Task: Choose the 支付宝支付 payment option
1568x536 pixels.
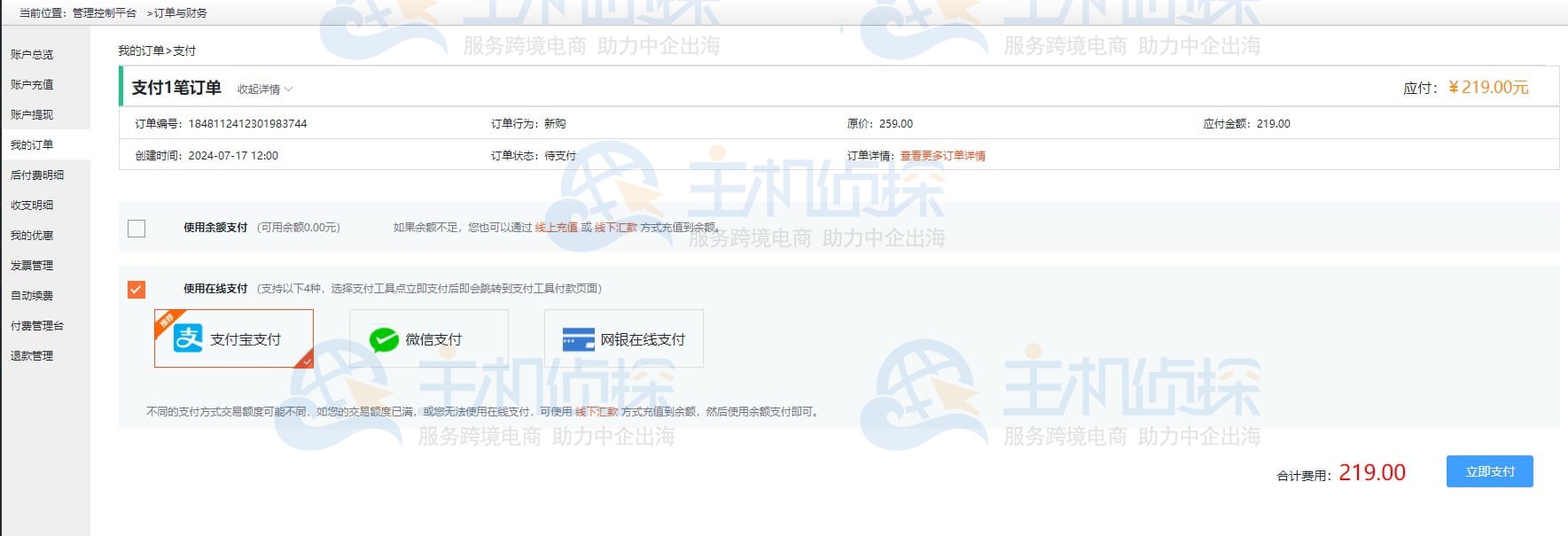Action: click(x=234, y=338)
